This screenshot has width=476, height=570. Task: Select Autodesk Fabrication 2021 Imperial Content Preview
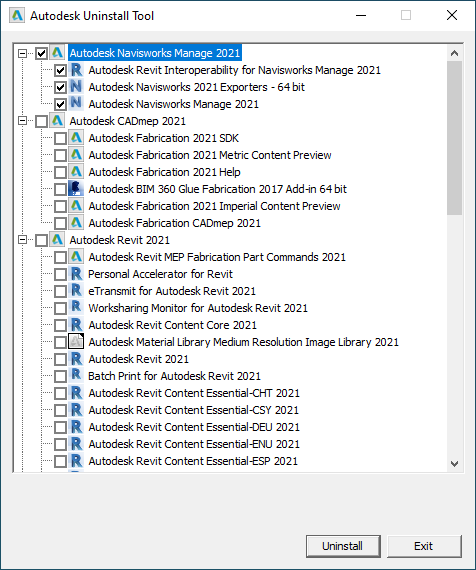pos(215,206)
